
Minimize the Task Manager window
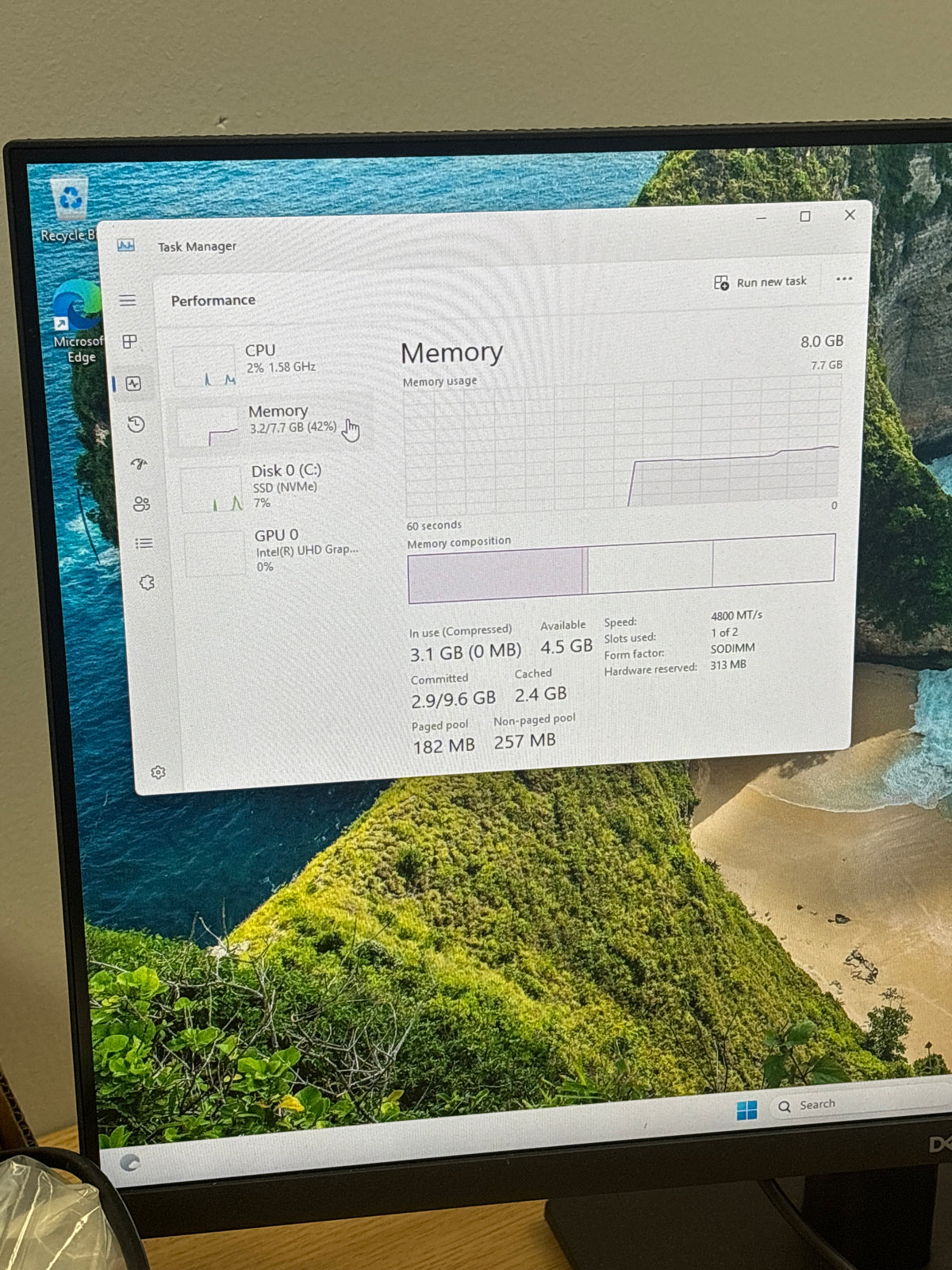(761, 217)
